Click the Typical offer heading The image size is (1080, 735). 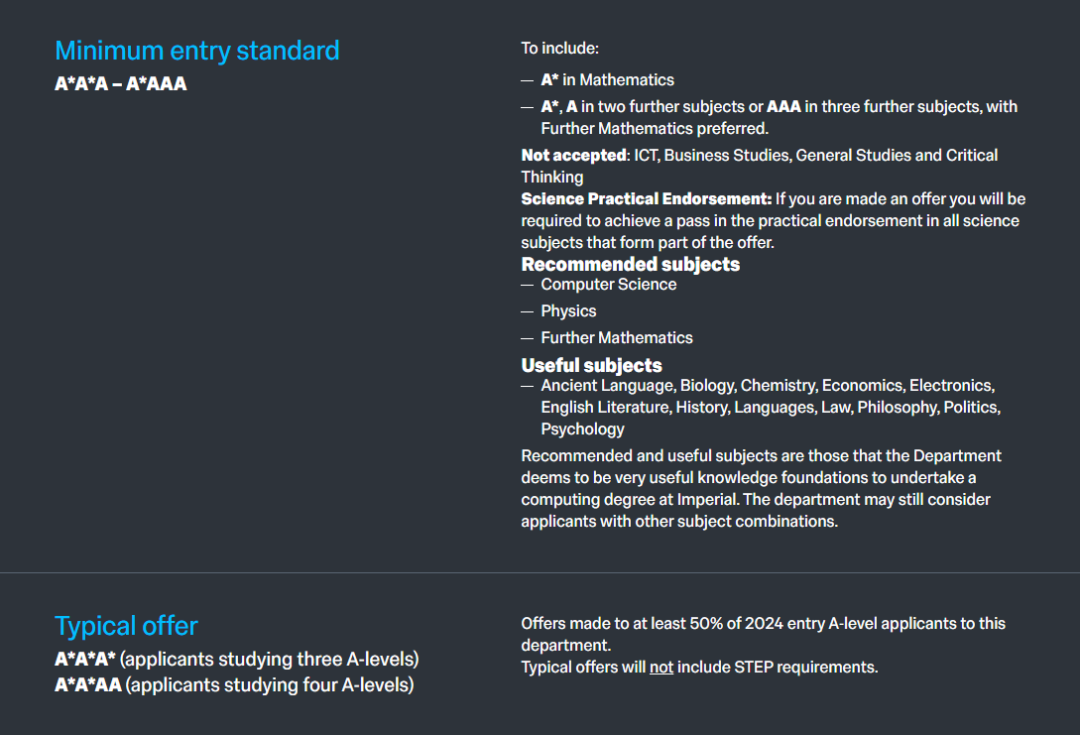click(126, 626)
